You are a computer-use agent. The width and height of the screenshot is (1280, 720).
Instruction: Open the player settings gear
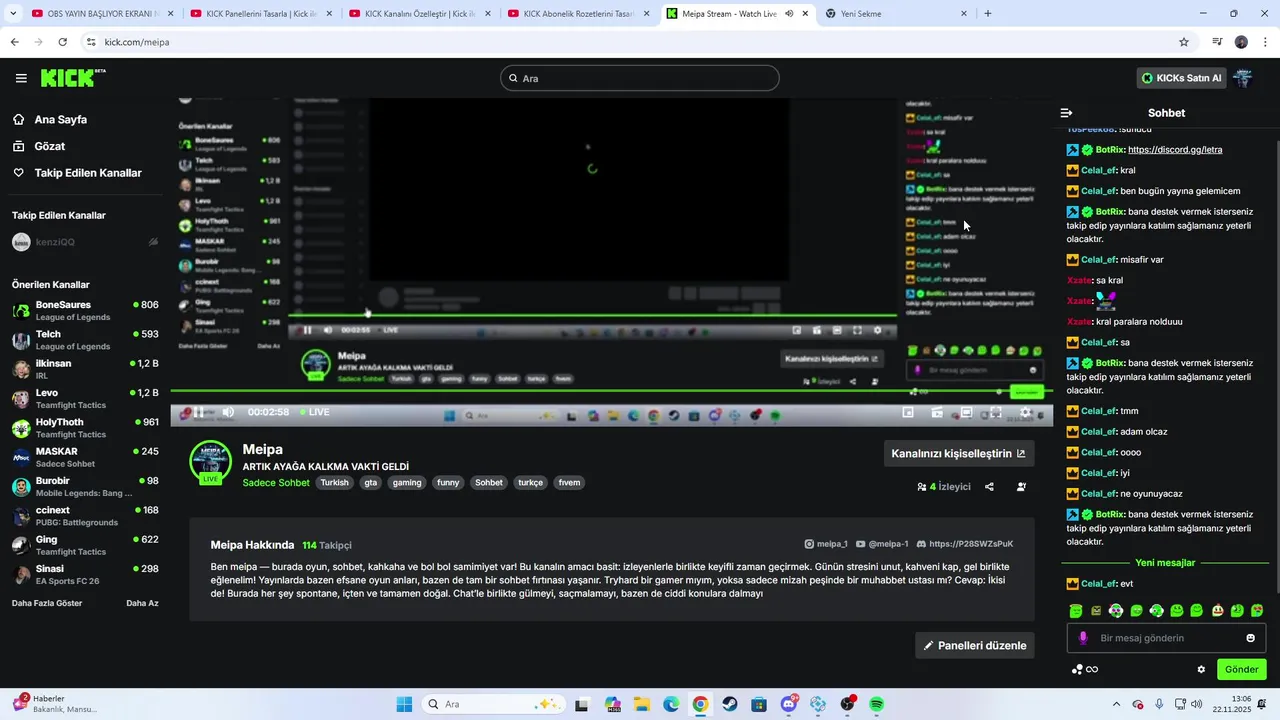[1026, 412]
